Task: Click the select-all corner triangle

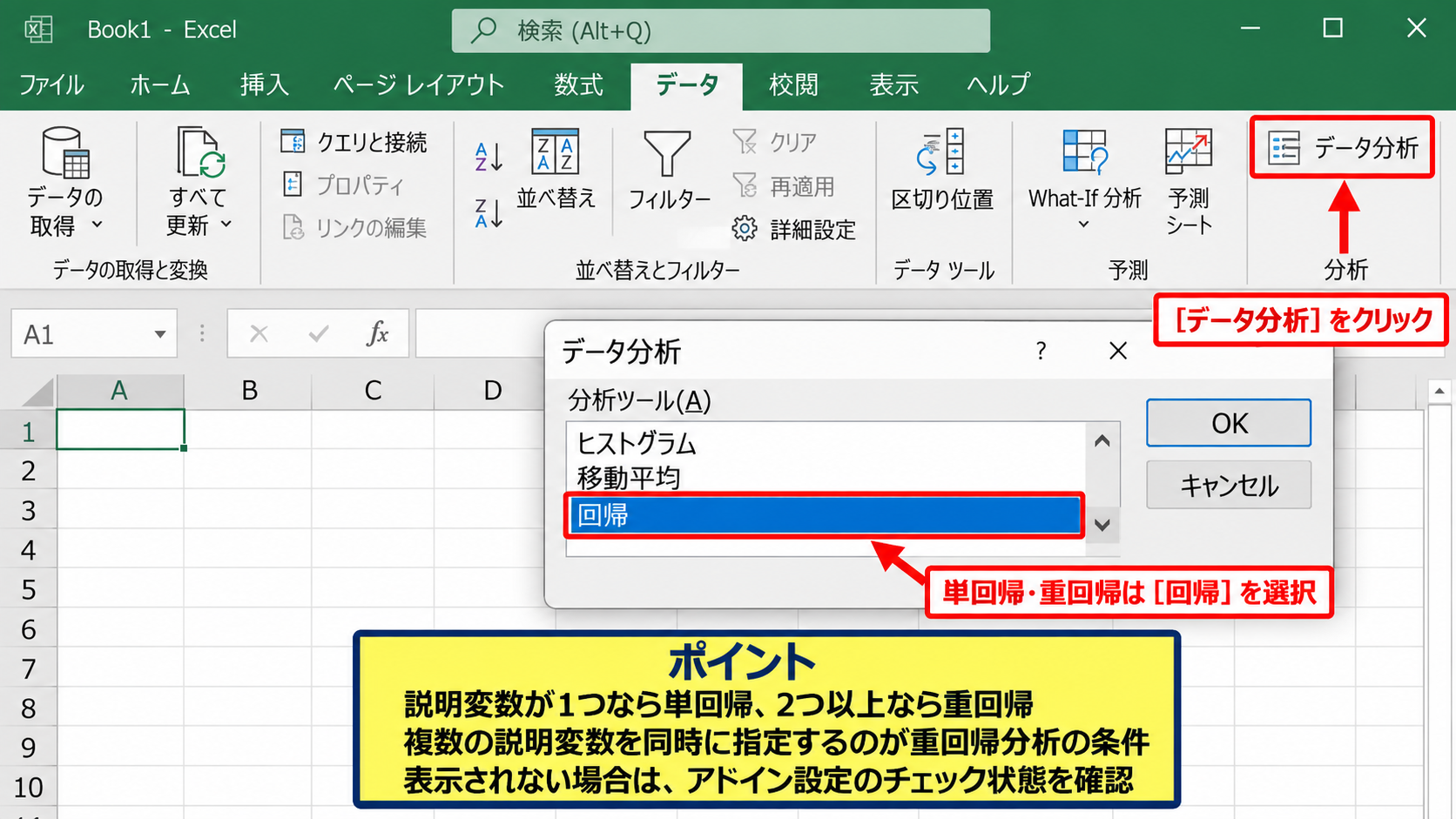Action: [37, 392]
